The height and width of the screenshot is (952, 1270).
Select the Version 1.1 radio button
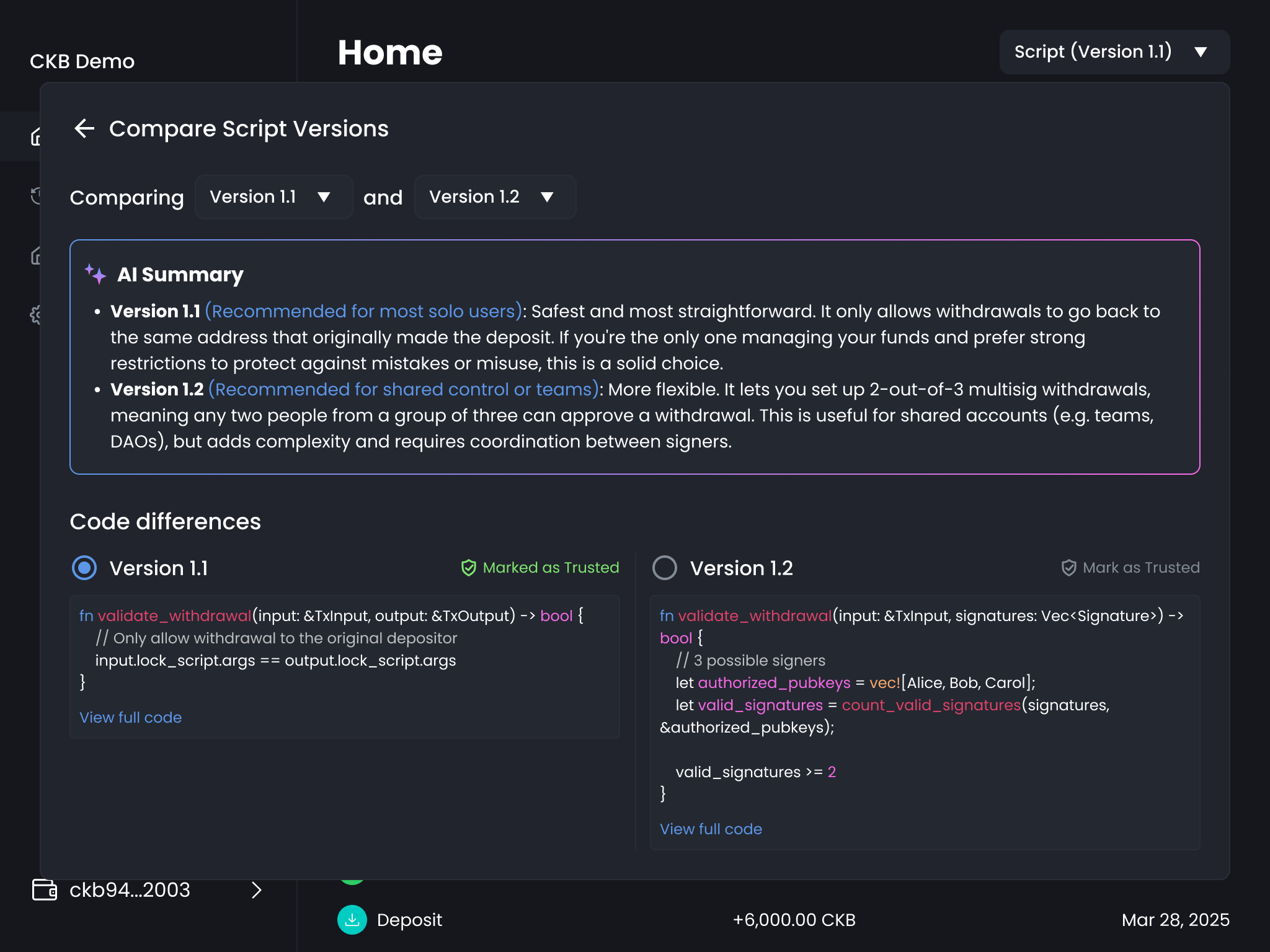(x=84, y=568)
